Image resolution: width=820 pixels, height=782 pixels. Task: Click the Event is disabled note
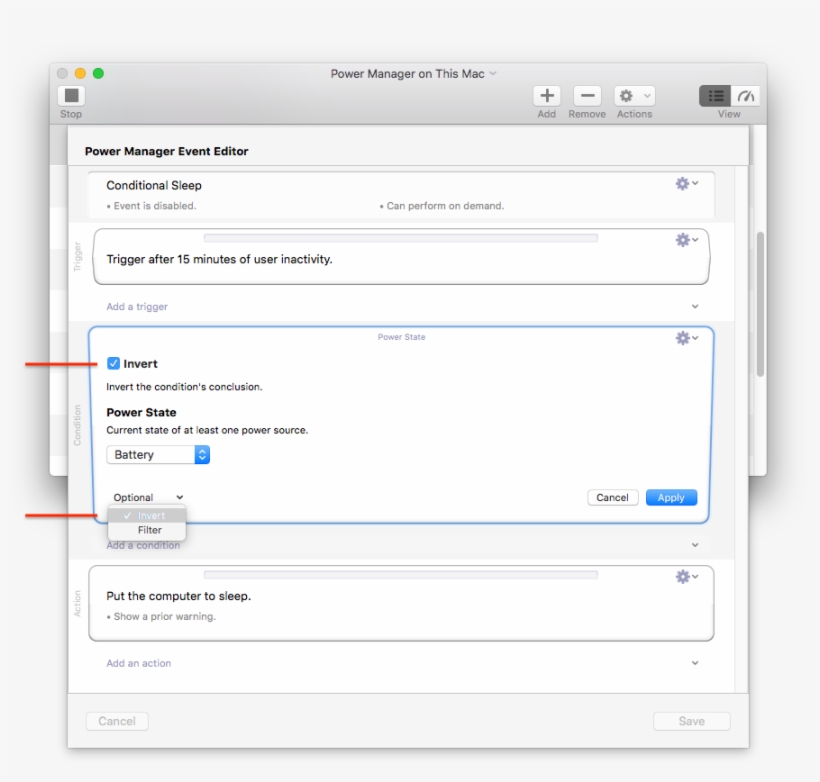[151, 206]
